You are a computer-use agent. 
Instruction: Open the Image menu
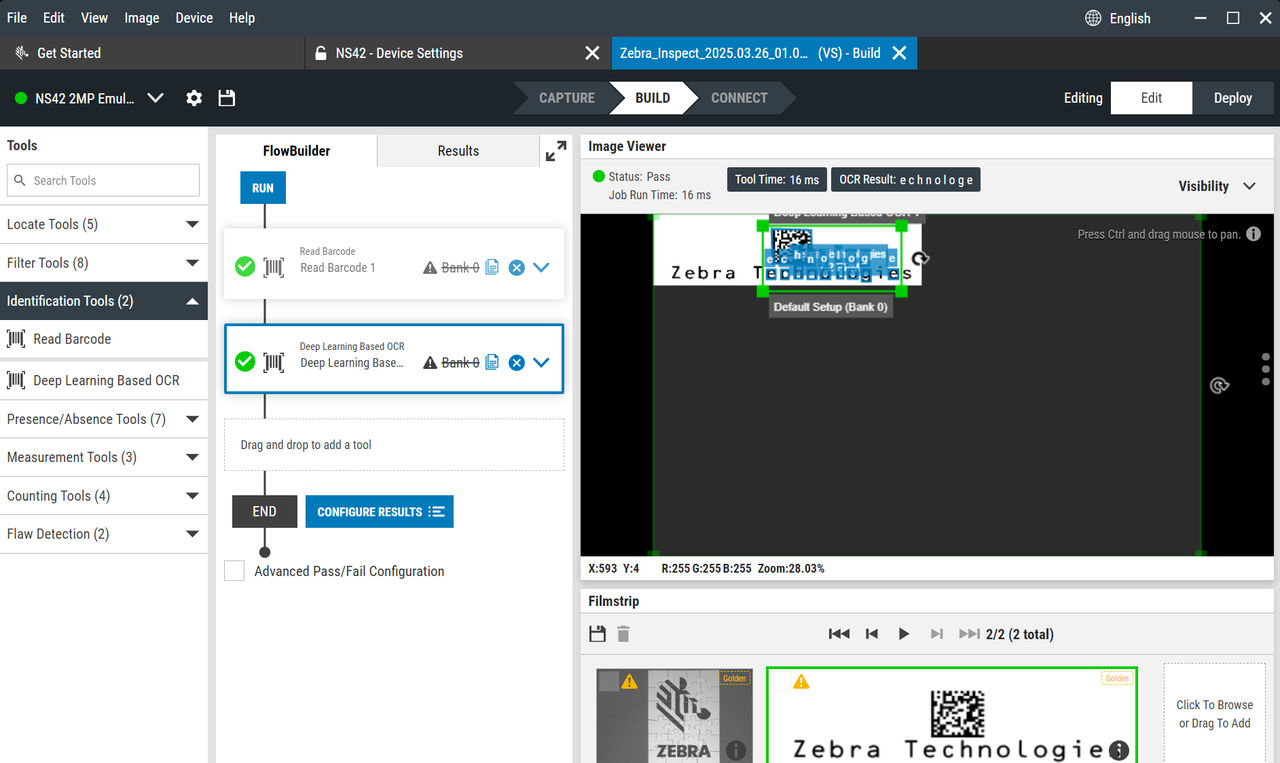(x=141, y=18)
